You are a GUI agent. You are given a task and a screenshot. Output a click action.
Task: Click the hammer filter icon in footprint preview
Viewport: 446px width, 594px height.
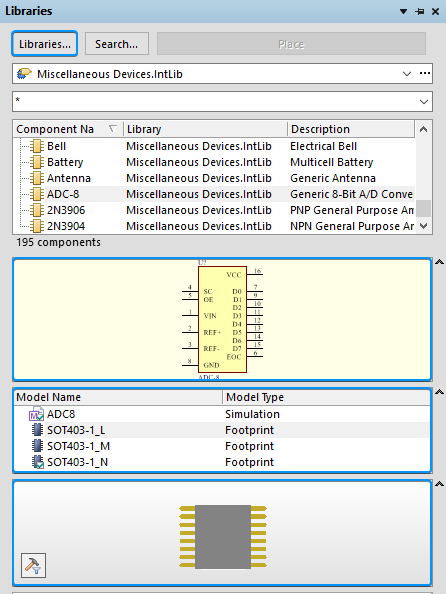[x=33, y=565]
